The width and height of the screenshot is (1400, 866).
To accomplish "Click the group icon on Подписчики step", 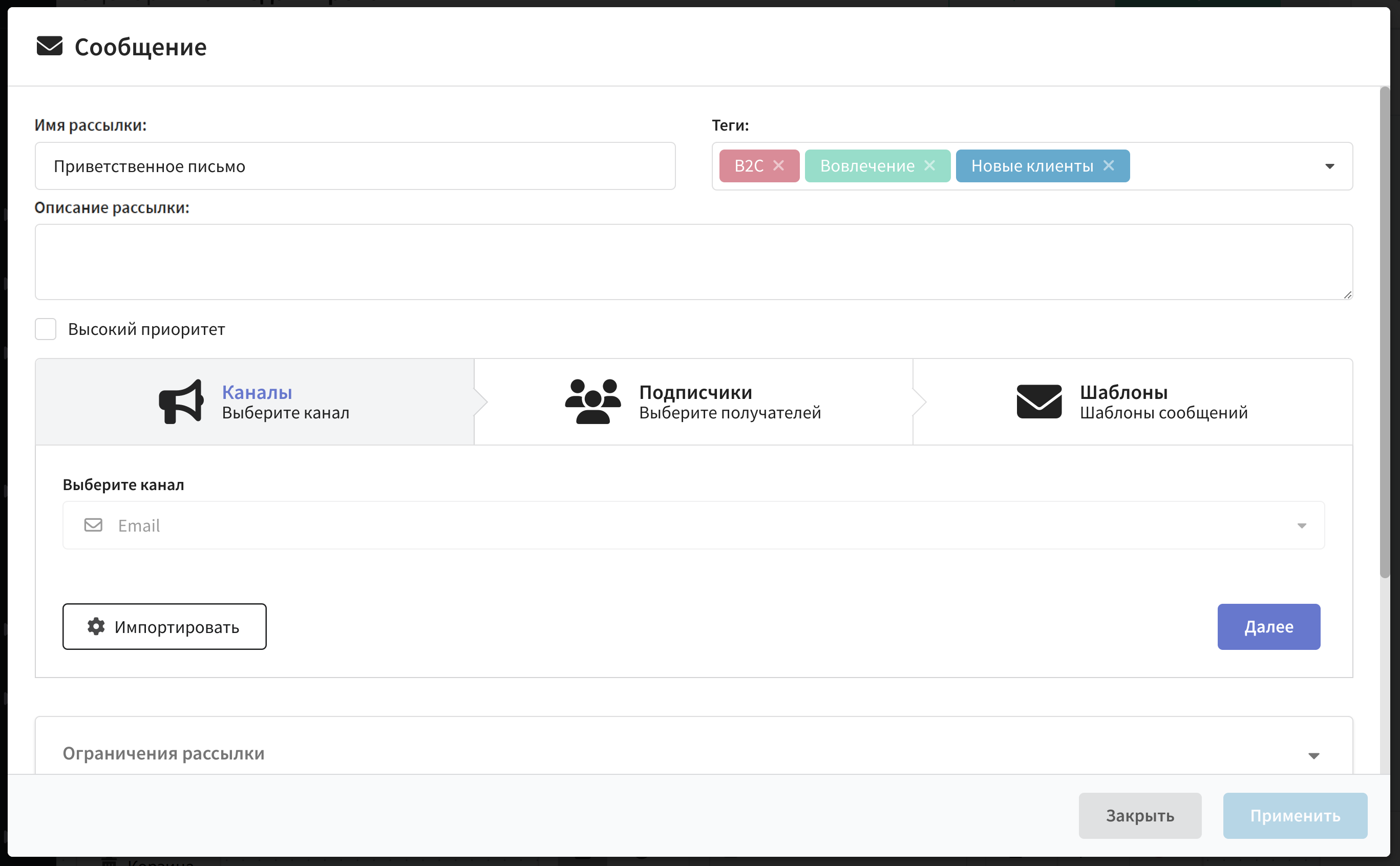I will click(x=592, y=402).
